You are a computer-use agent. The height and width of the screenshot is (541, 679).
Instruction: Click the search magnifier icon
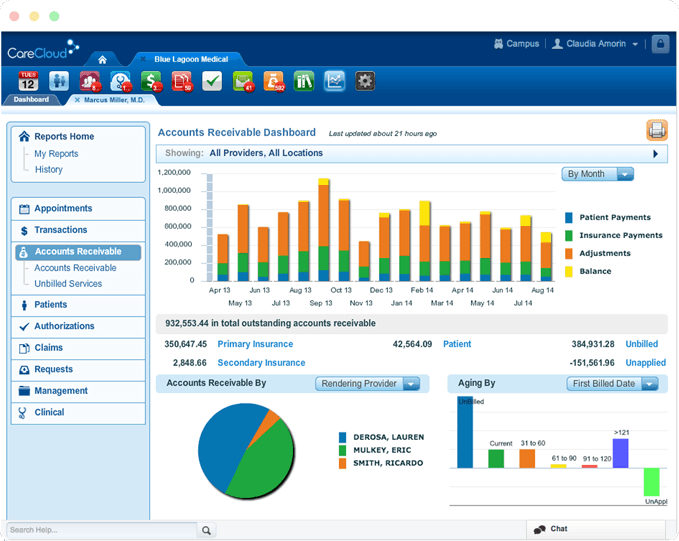tap(207, 530)
